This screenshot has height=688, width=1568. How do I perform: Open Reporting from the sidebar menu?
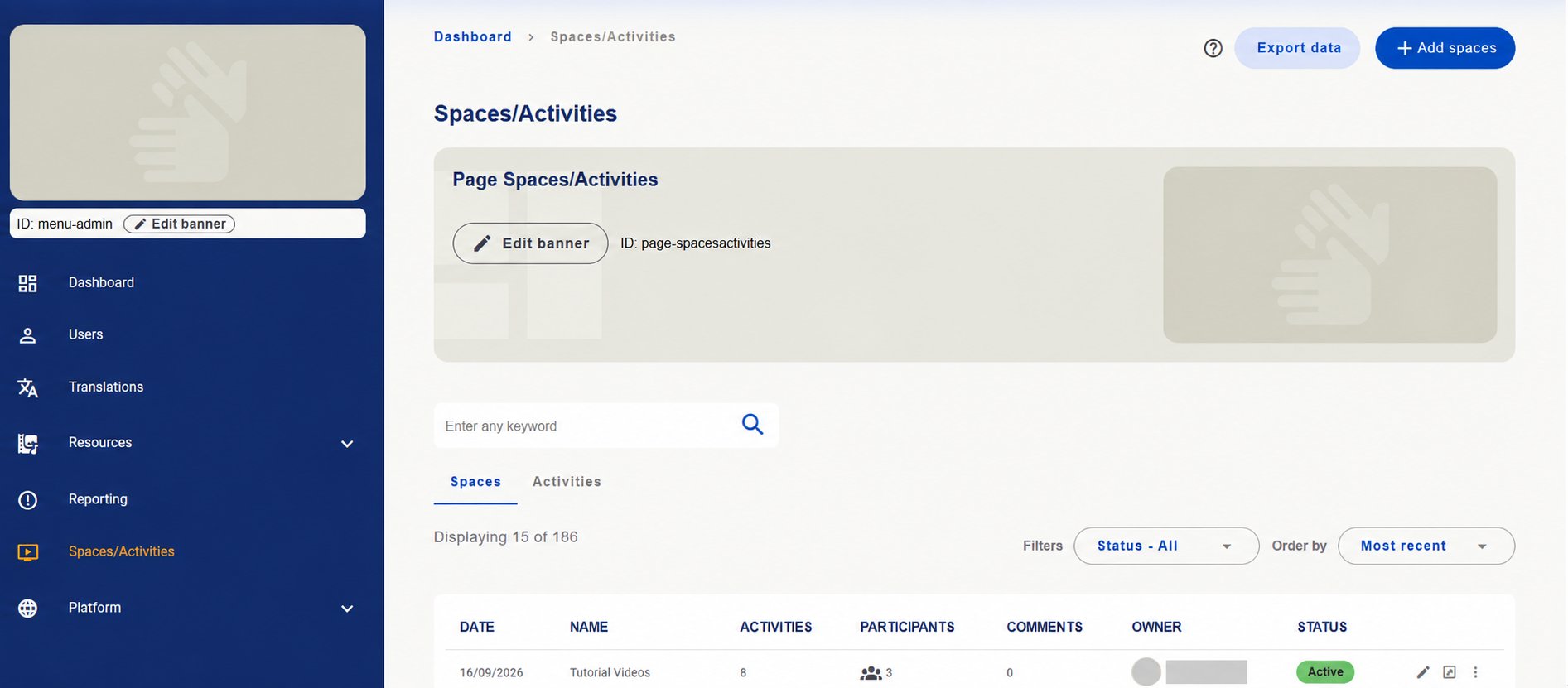98,499
